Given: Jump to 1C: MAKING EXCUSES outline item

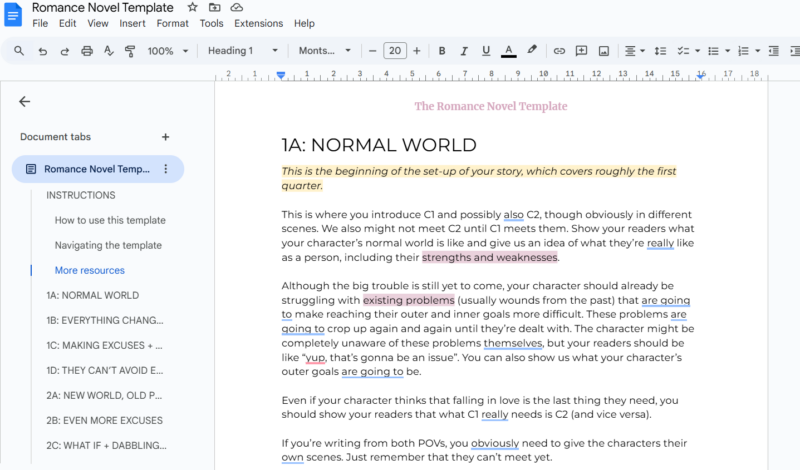Looking at the screenshot, I should (x=104, y=345).
